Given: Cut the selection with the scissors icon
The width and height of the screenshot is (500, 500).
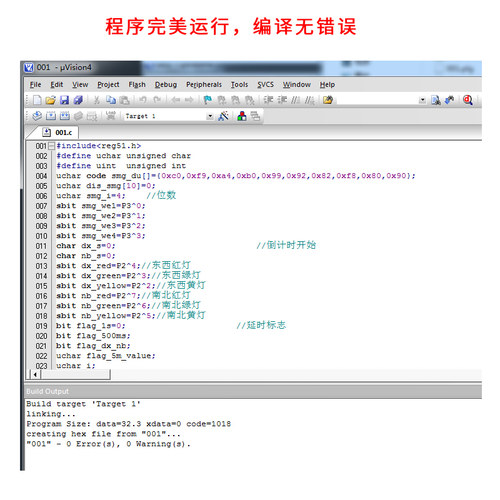Looking at the screenshot, I should [x=97, y=100].
